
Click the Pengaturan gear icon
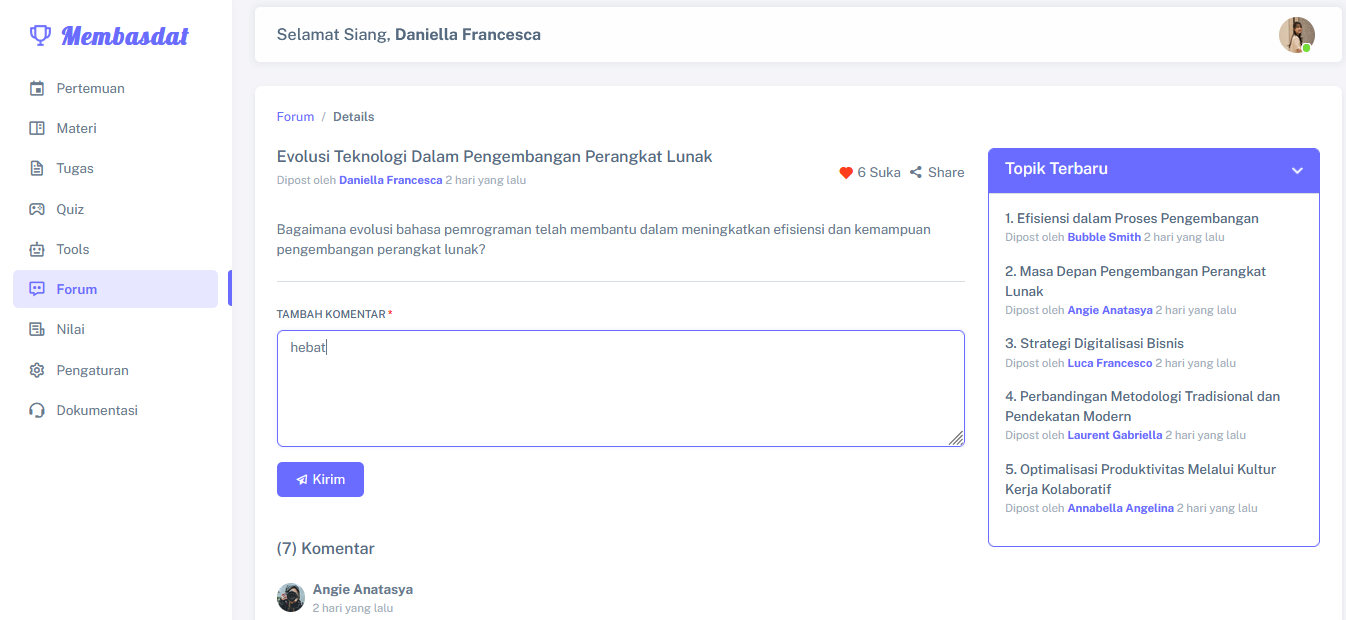37,370
